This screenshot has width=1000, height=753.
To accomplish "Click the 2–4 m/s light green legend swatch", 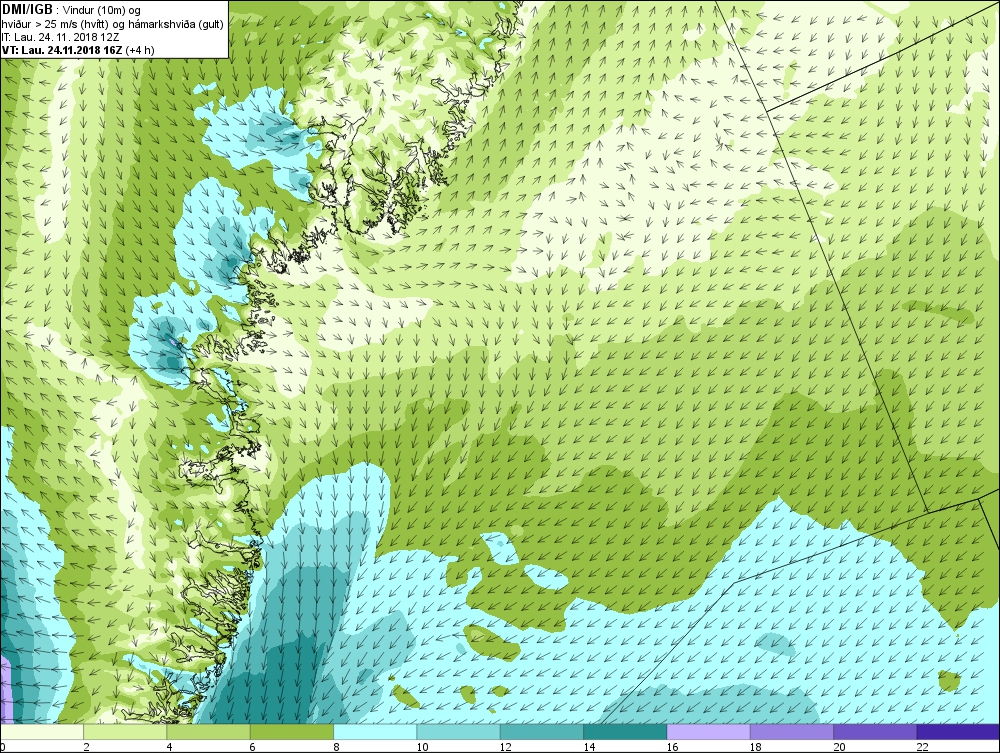I will [x=125, y=732].
